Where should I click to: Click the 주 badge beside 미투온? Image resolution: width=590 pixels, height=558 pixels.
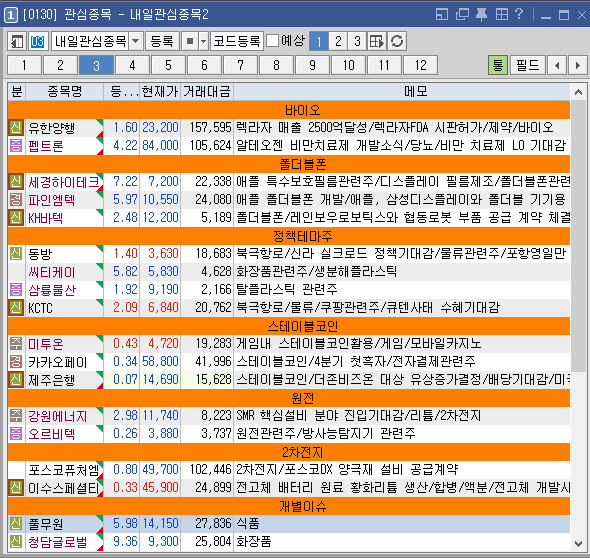coord(16,344)
